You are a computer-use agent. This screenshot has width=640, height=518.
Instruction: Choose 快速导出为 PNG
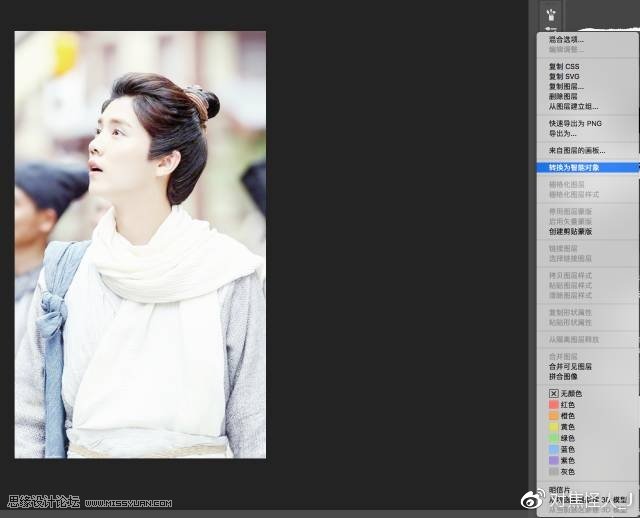575,123
